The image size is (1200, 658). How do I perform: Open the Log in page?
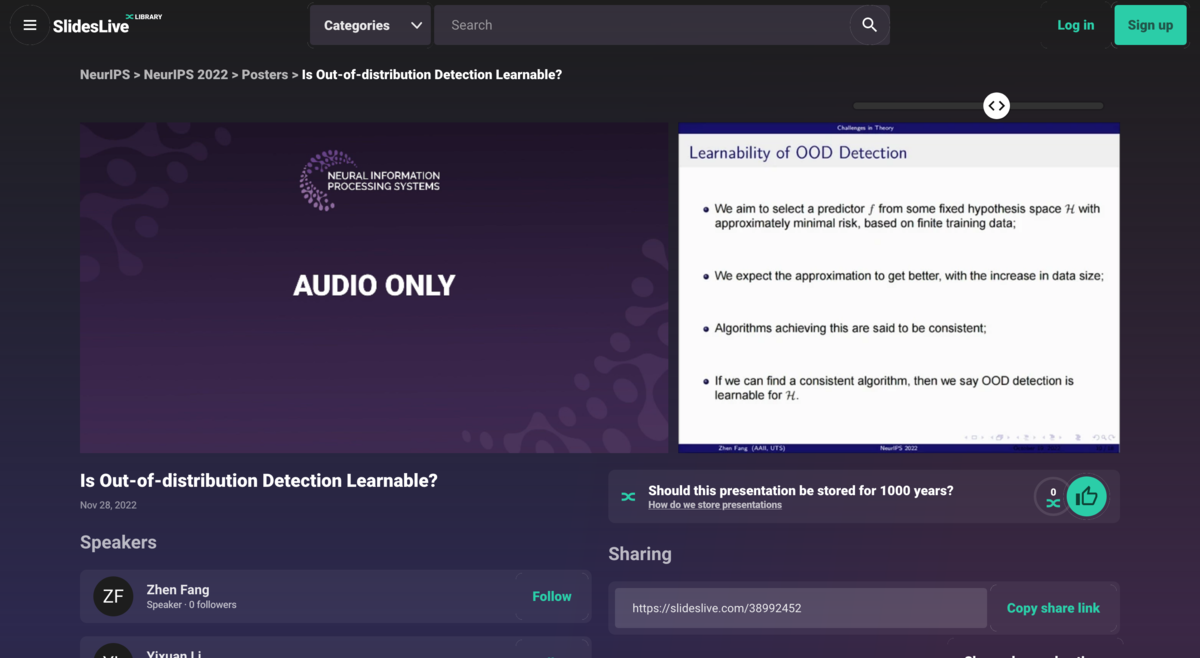(x=1076, y=25)
